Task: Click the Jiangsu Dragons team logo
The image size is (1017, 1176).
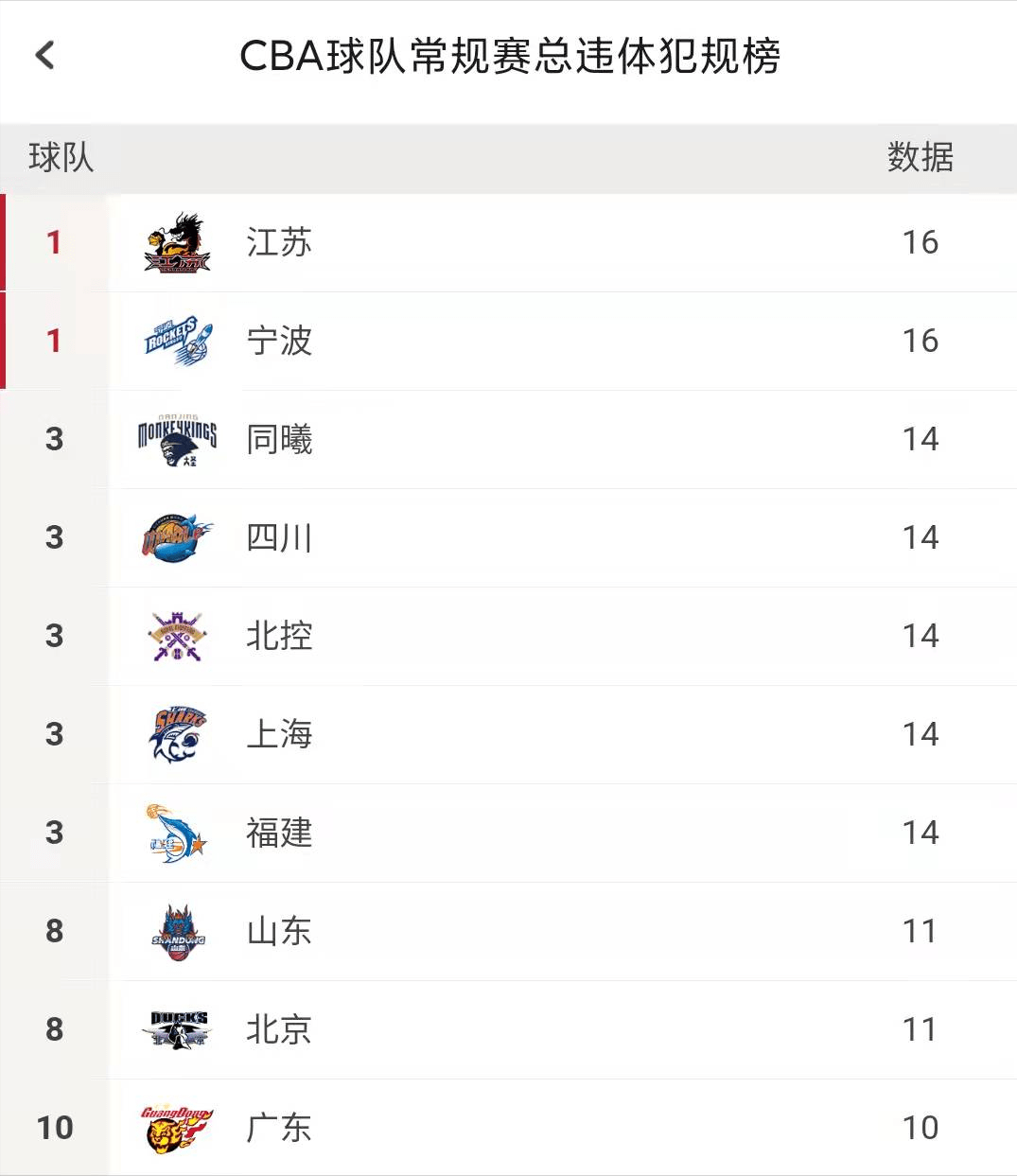Action: pyautogui.click(x=177, y=243)
